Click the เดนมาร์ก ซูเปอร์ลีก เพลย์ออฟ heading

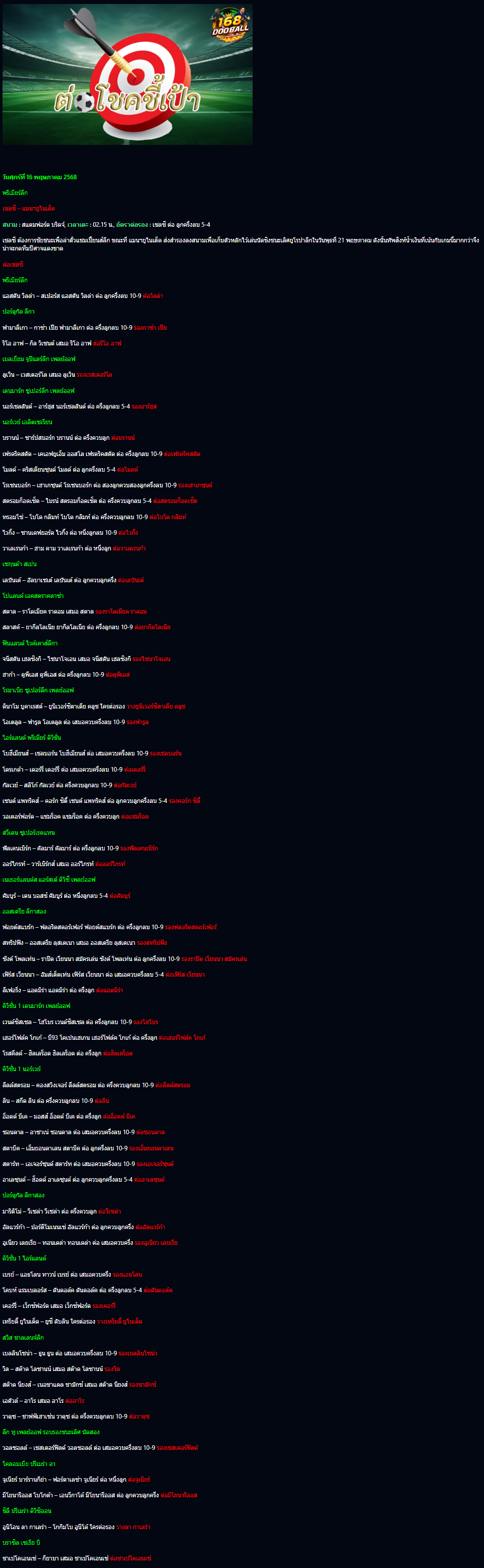(38, 390)
